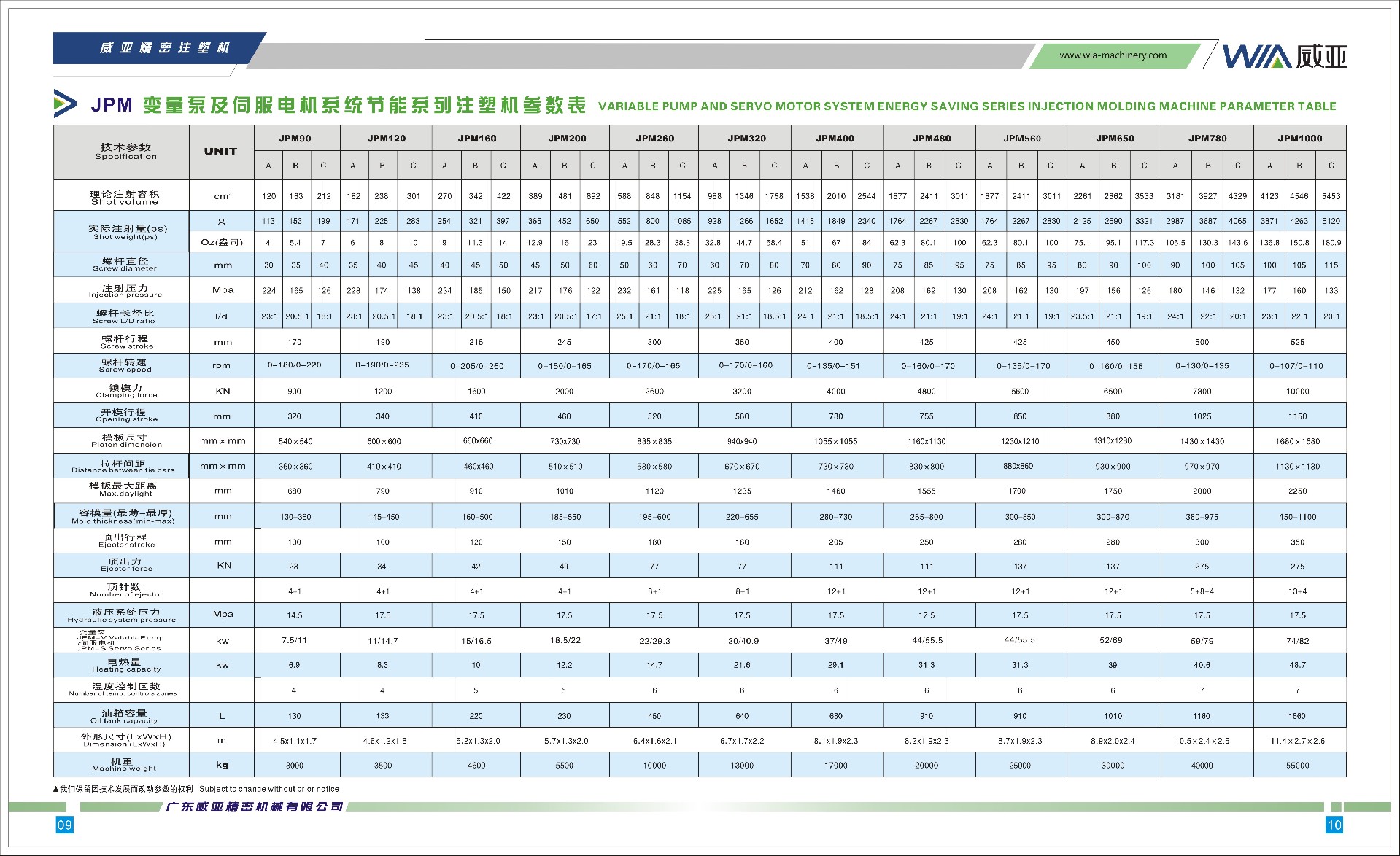Click the WIA logo in the top right
Viewport: 1400px width, 856px height.
coord(1284,56)
